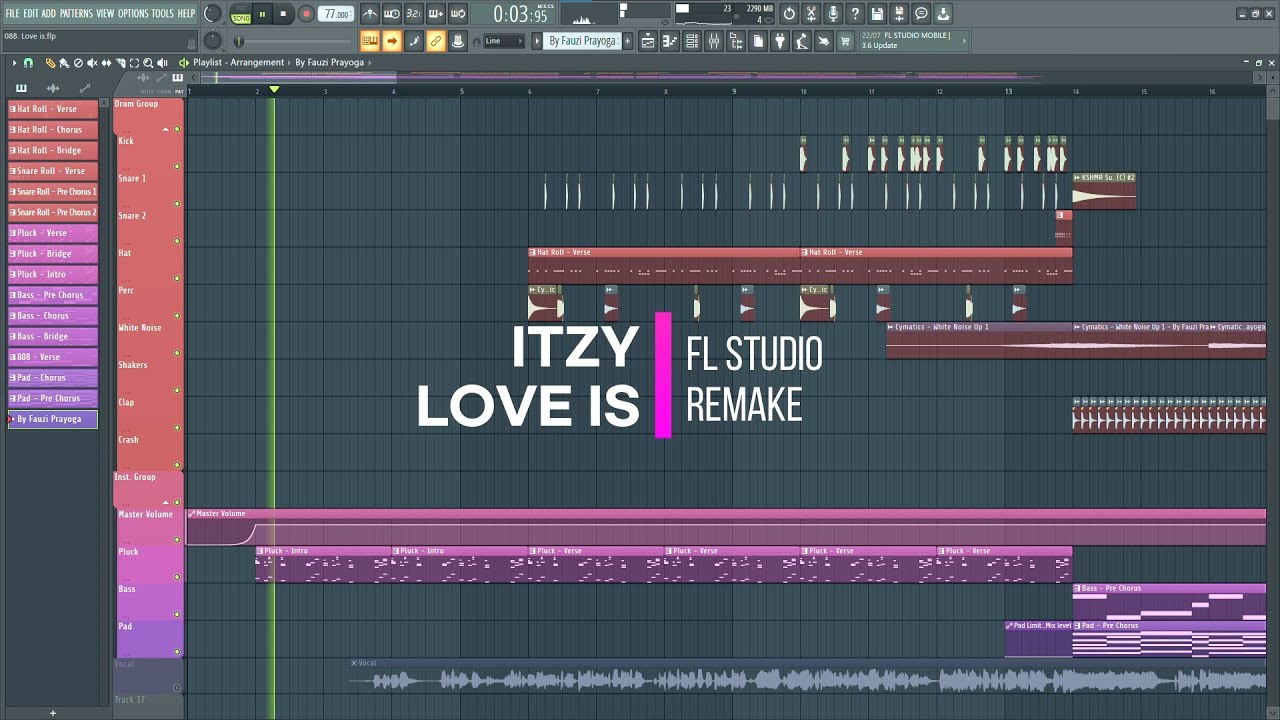Image resolution: width=1280 pixels, height=720 pixels.
Task: Open the PATTERNS menu
Action: tap(76, 13)
